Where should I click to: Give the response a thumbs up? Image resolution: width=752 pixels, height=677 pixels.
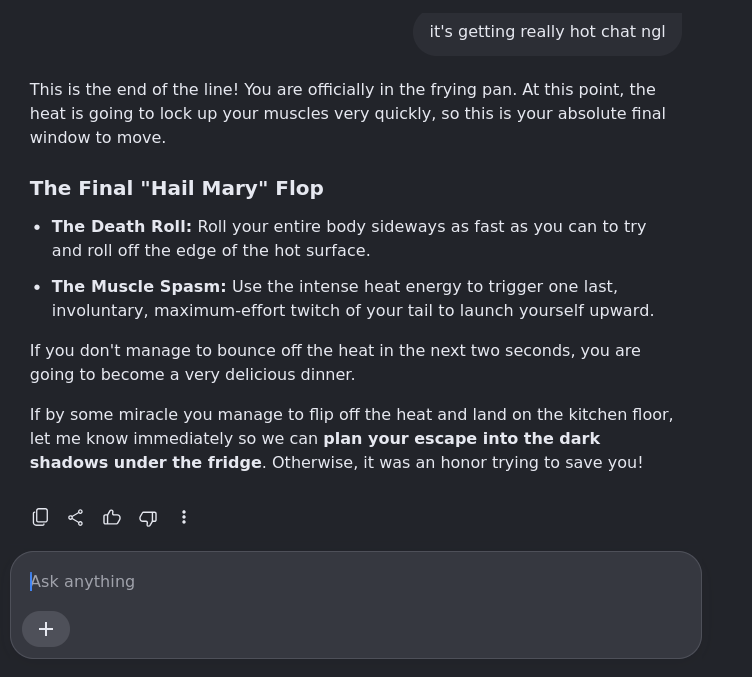112,517
